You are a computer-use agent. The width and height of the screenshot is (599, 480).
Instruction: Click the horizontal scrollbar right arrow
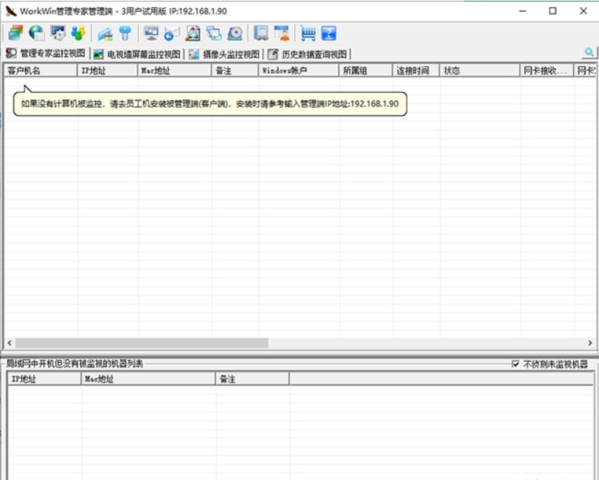590,343
